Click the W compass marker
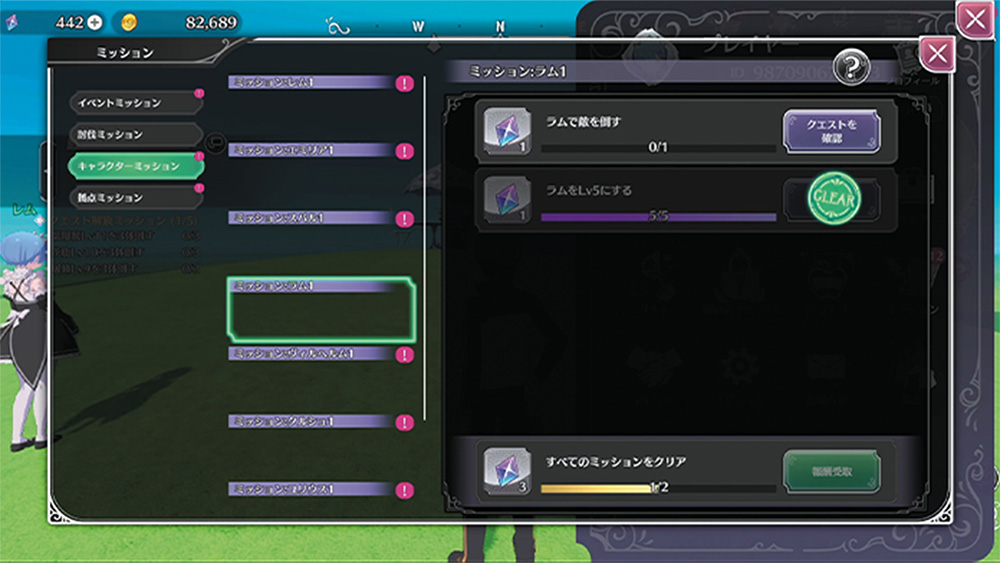The height and width of the screenshot is (563, 1000). [418, 27]
